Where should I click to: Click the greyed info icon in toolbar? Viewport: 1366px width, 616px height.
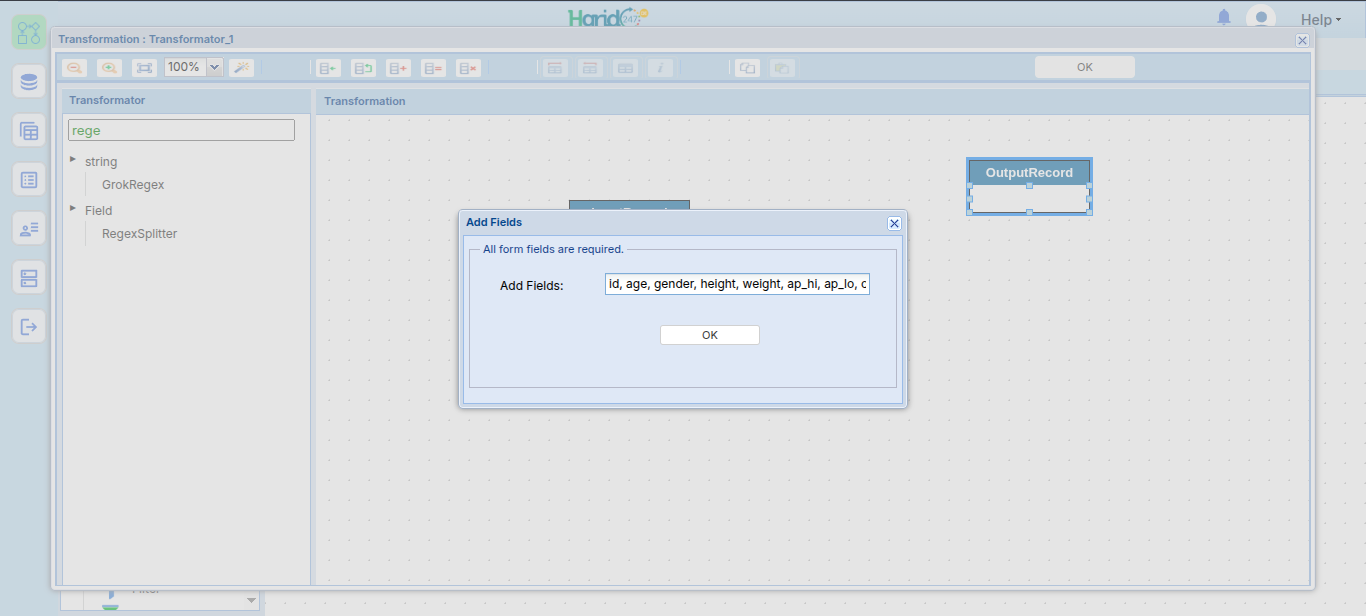pyautogui.click(x=660, y=68)
